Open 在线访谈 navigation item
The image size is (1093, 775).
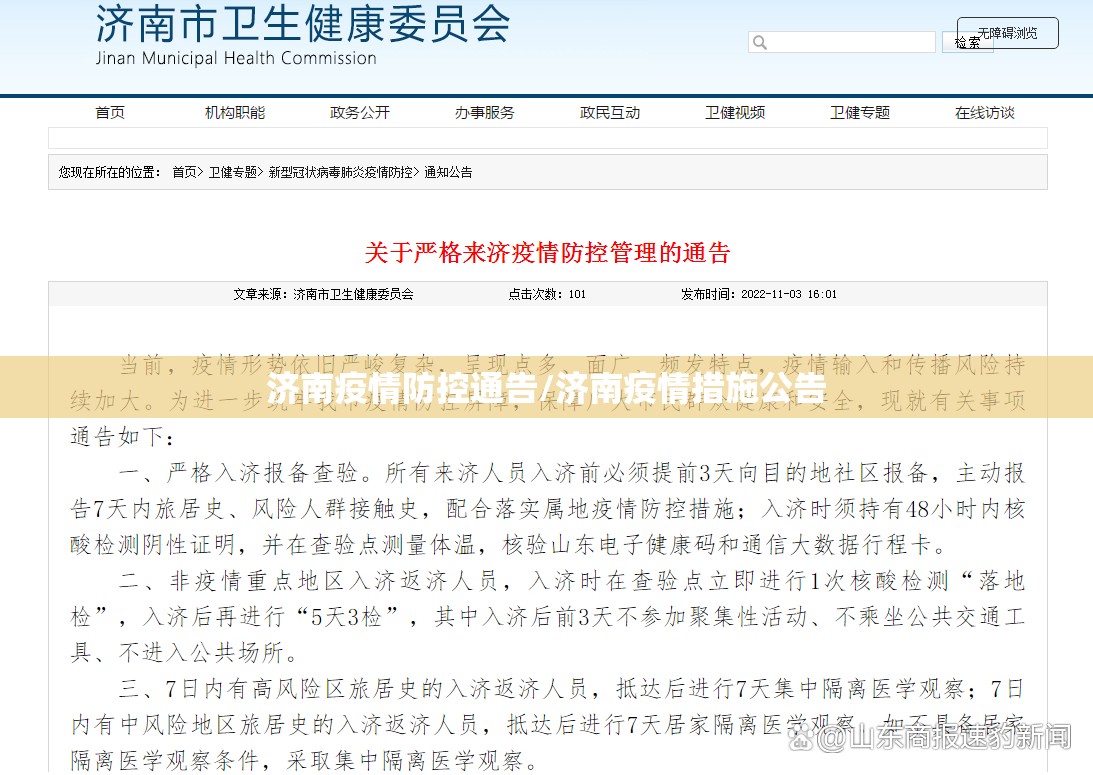985,113
